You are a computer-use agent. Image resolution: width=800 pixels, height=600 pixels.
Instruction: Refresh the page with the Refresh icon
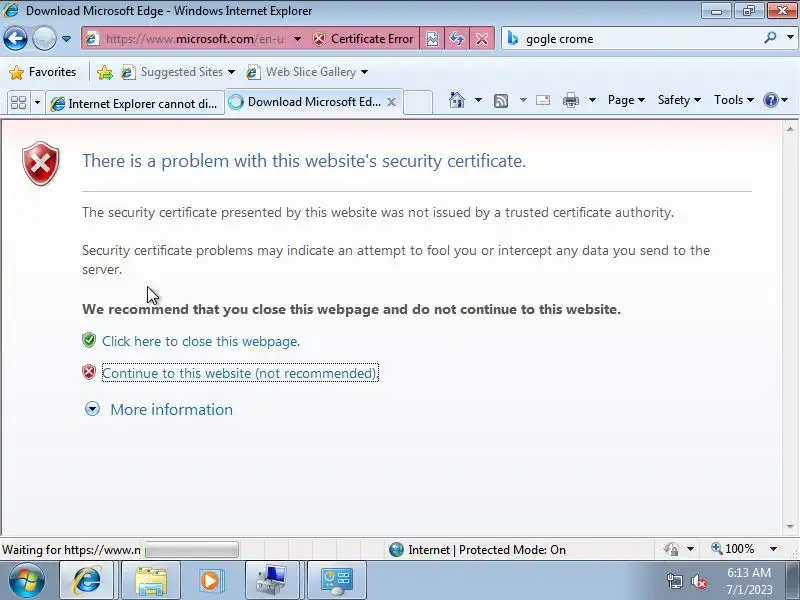[x=457, y=39]
